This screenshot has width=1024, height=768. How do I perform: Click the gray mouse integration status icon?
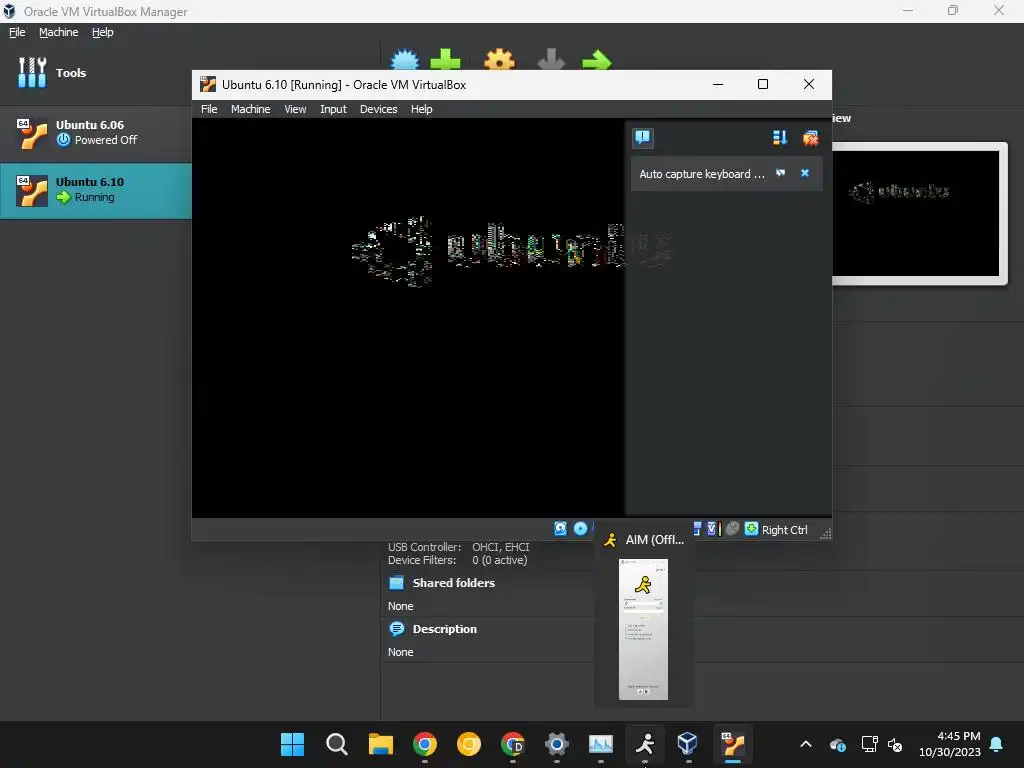point(732,528)
